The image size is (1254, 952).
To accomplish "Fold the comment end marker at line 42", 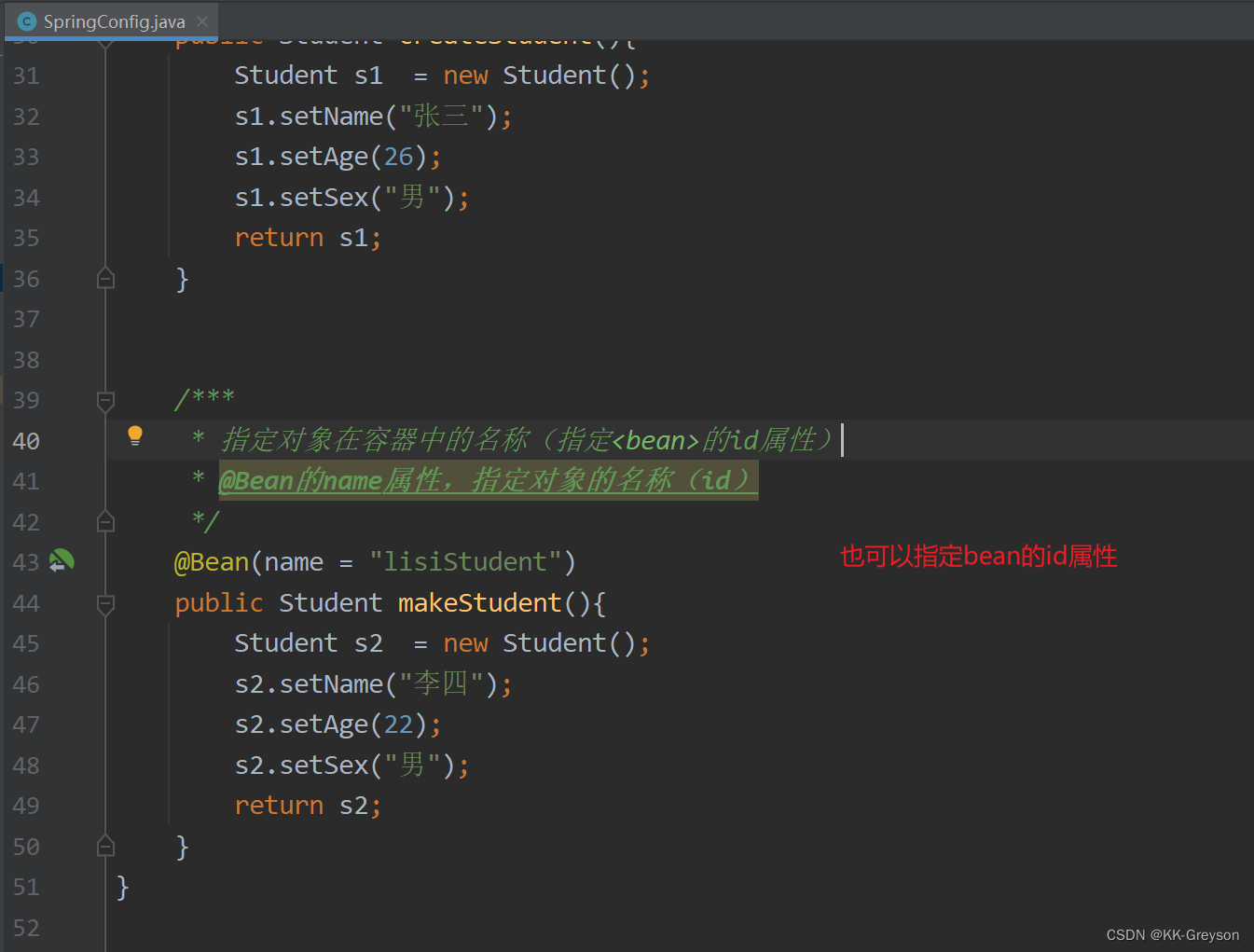I will [x=105, y=522].
